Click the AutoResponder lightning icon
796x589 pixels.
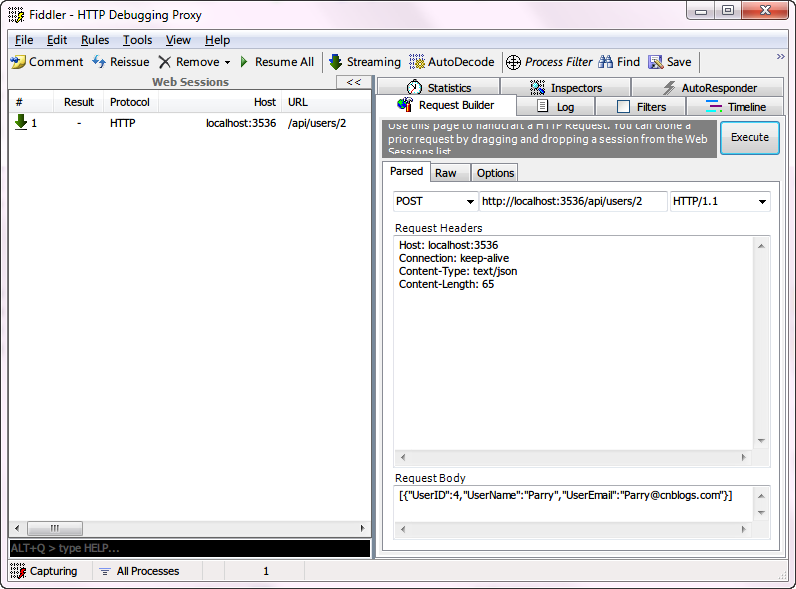(x=669, y=87)
